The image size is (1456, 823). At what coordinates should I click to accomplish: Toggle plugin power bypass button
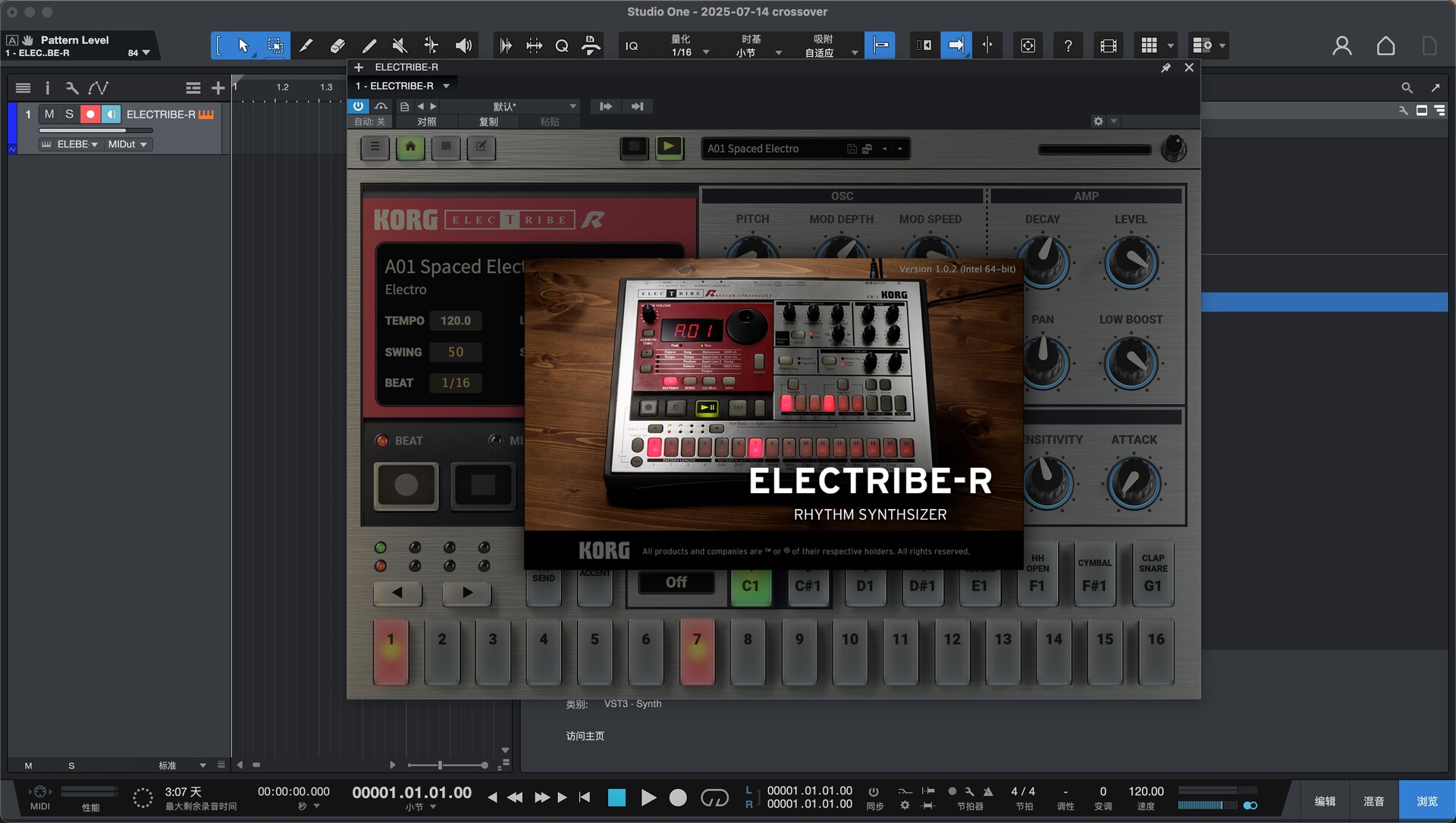point(358,106)
